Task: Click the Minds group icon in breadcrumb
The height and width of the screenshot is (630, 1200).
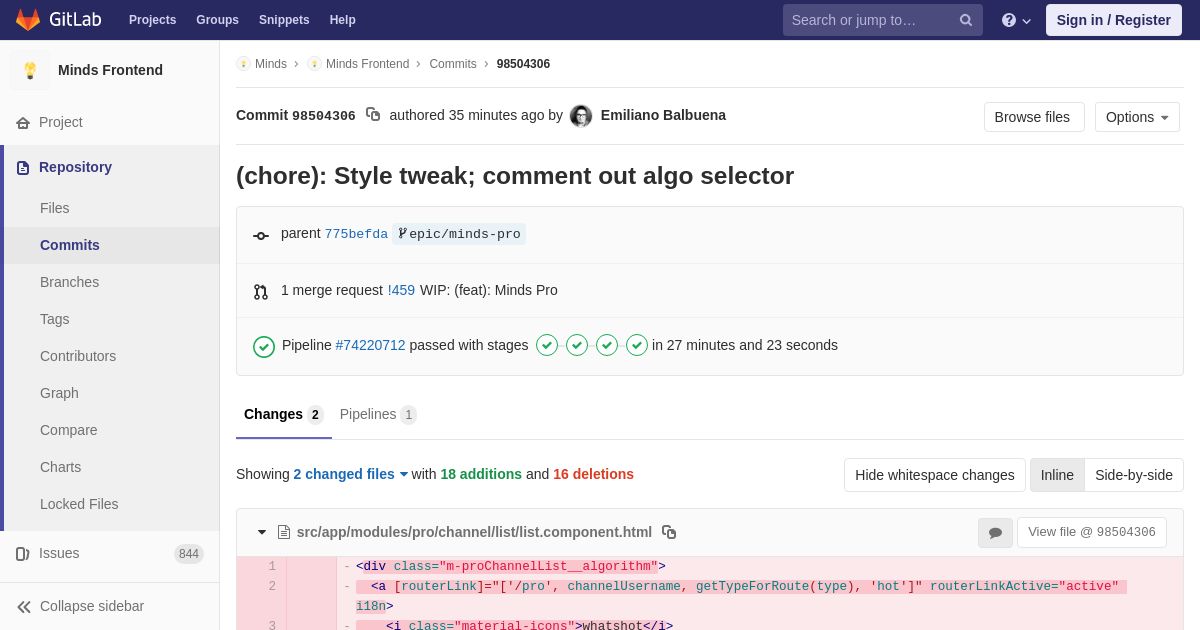Action: tap(243, 64)
